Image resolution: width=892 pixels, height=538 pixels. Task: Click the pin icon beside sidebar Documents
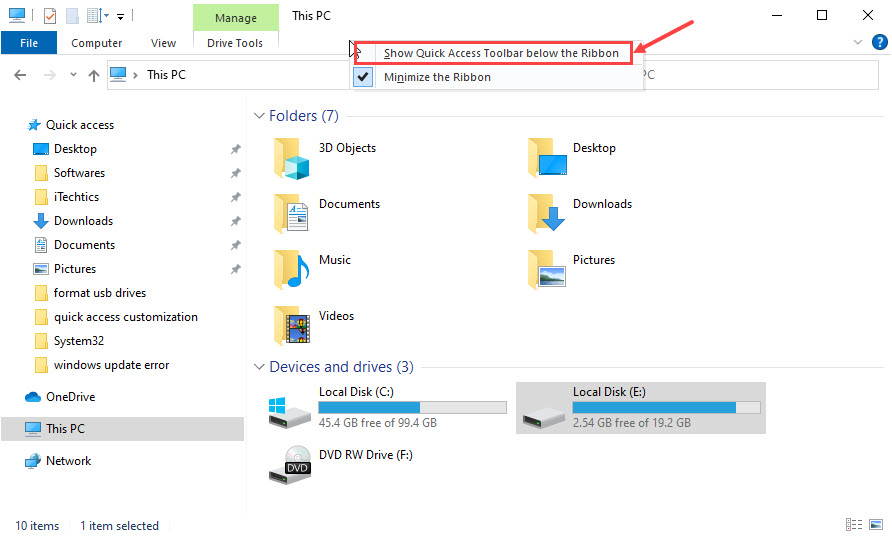(x=236, y=245)
